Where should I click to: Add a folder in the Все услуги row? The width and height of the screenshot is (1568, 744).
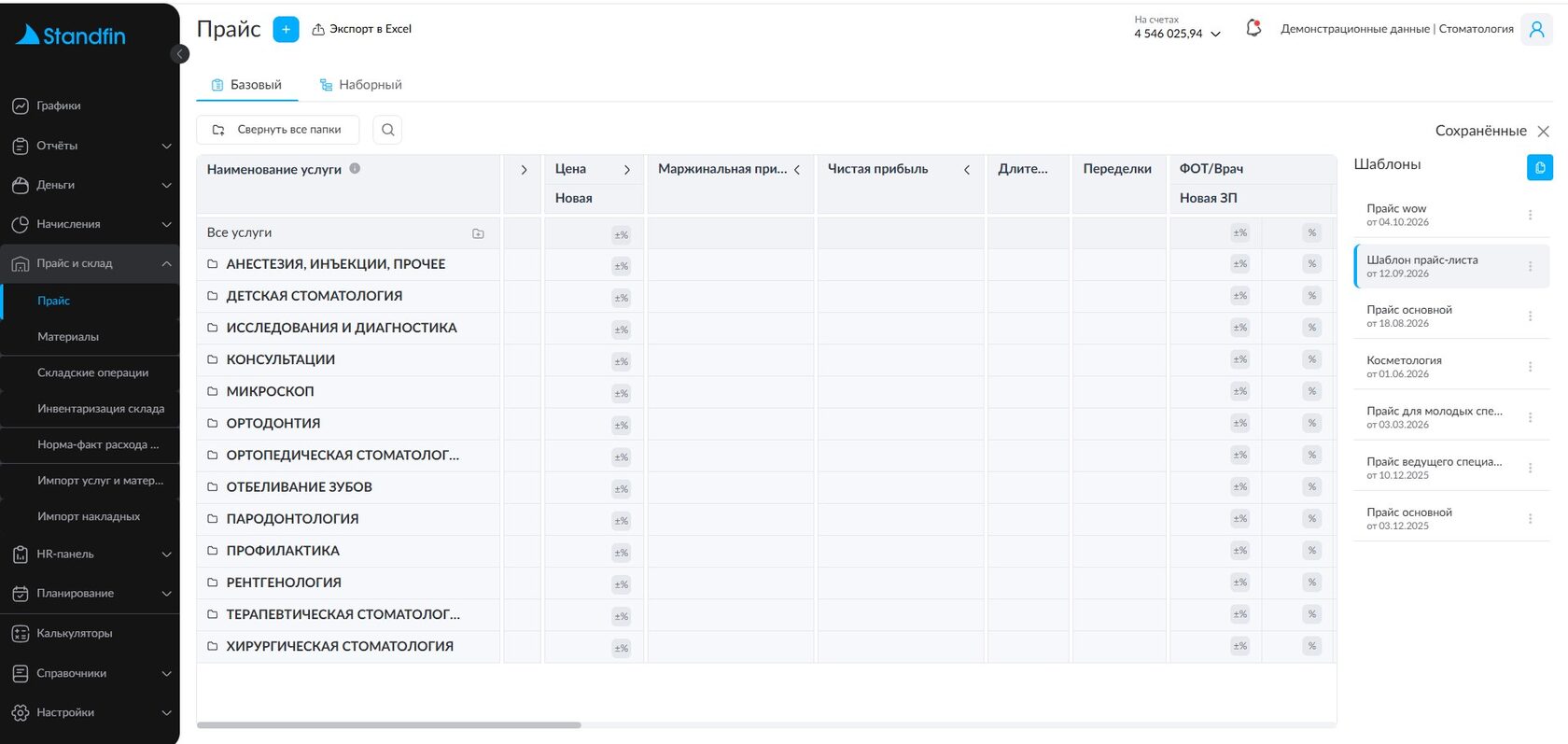click(x=478, y=233)
